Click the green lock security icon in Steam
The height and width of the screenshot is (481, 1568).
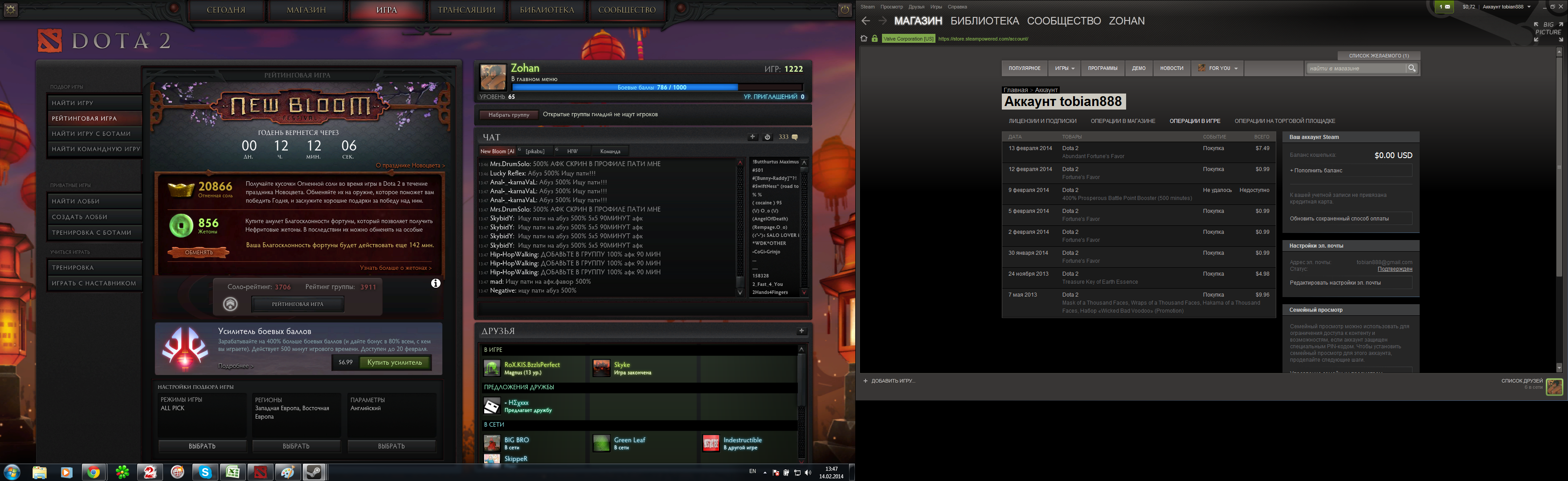pyautogui.click(x=875, y=38)
